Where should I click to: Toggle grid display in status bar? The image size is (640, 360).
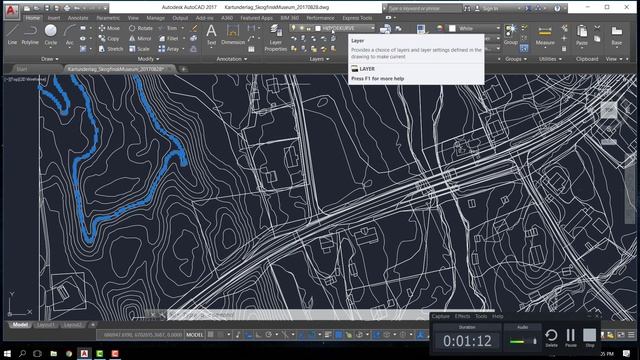point(211,335)
